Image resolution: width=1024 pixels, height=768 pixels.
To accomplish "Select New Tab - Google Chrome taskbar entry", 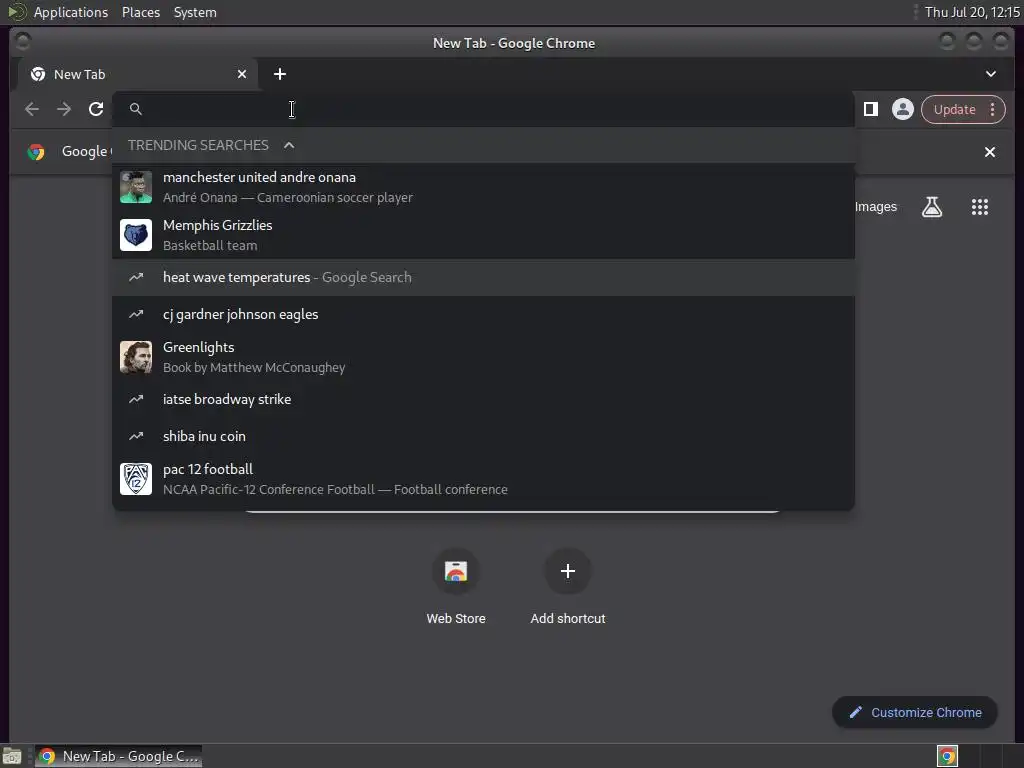I will [118, 756].
